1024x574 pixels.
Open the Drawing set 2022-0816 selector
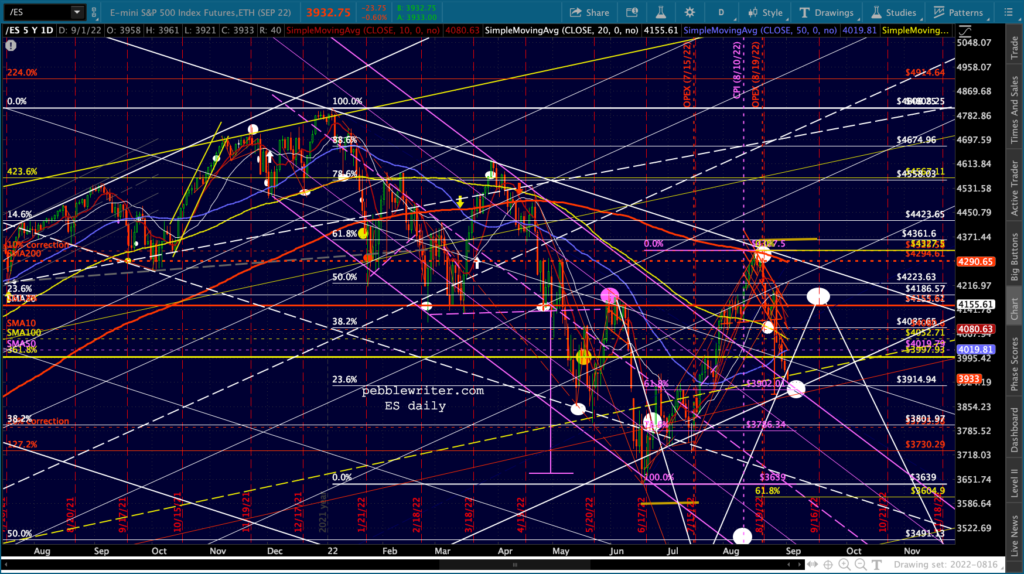[946, 565]
